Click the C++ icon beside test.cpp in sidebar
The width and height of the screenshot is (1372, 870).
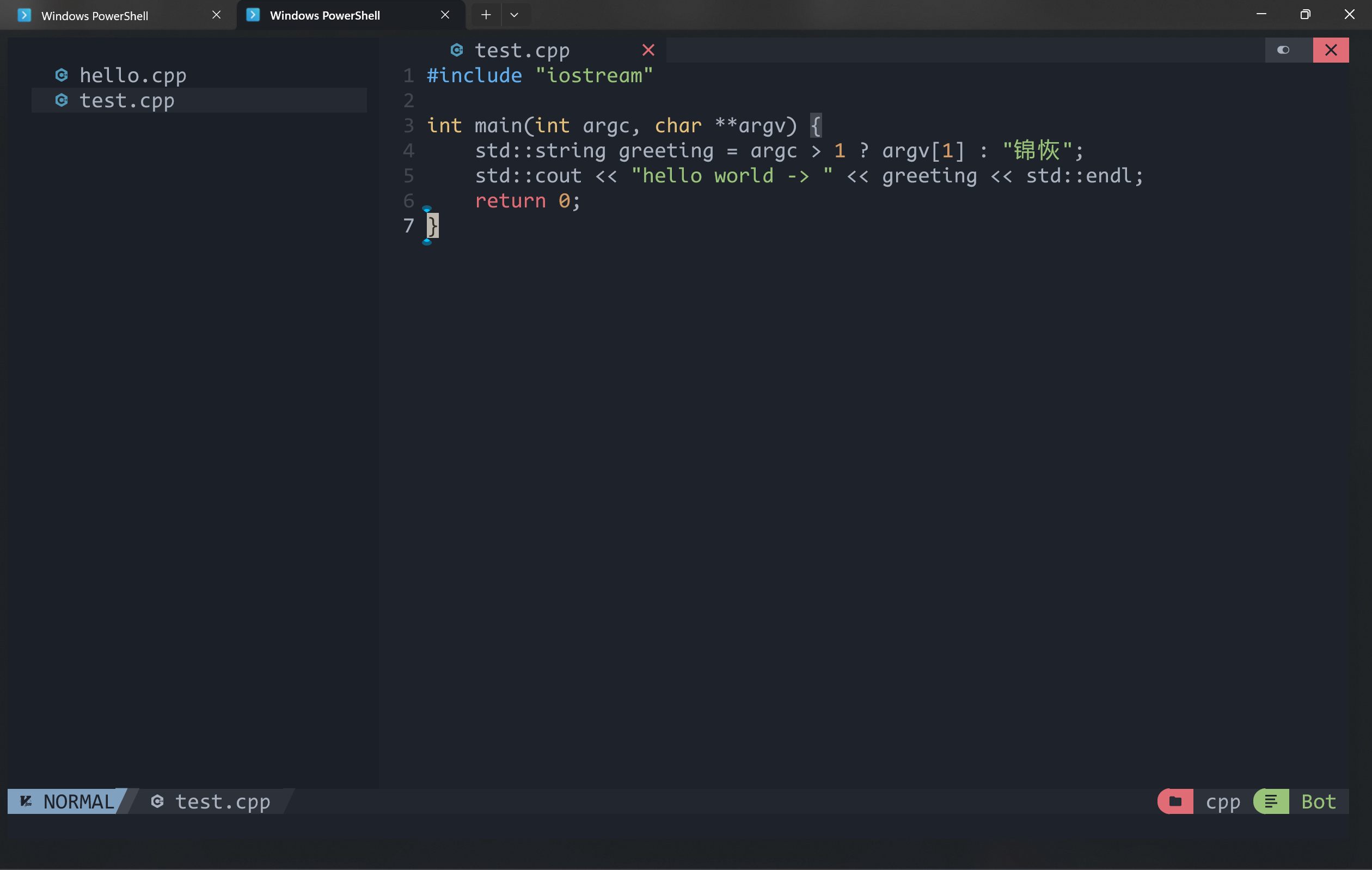tap(61, 100)
